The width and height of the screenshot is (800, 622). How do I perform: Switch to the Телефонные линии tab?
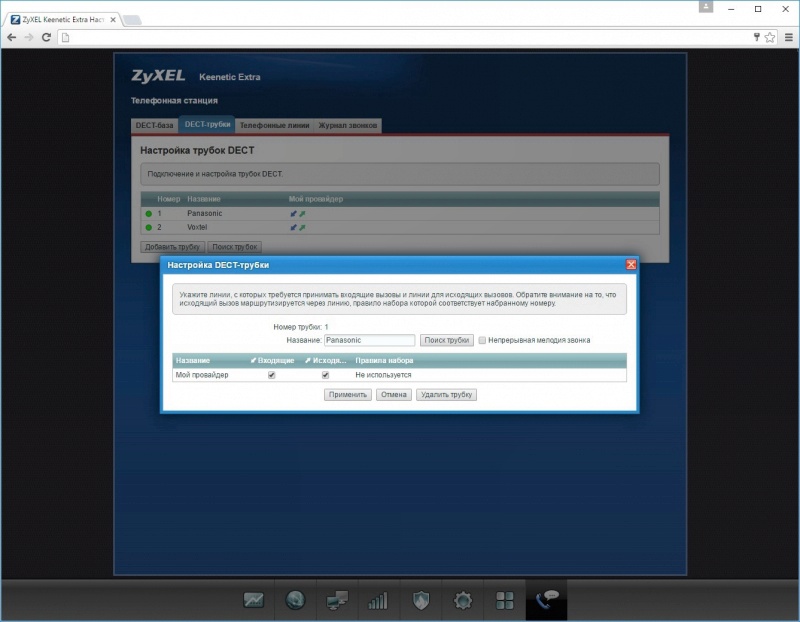(274, 125)
